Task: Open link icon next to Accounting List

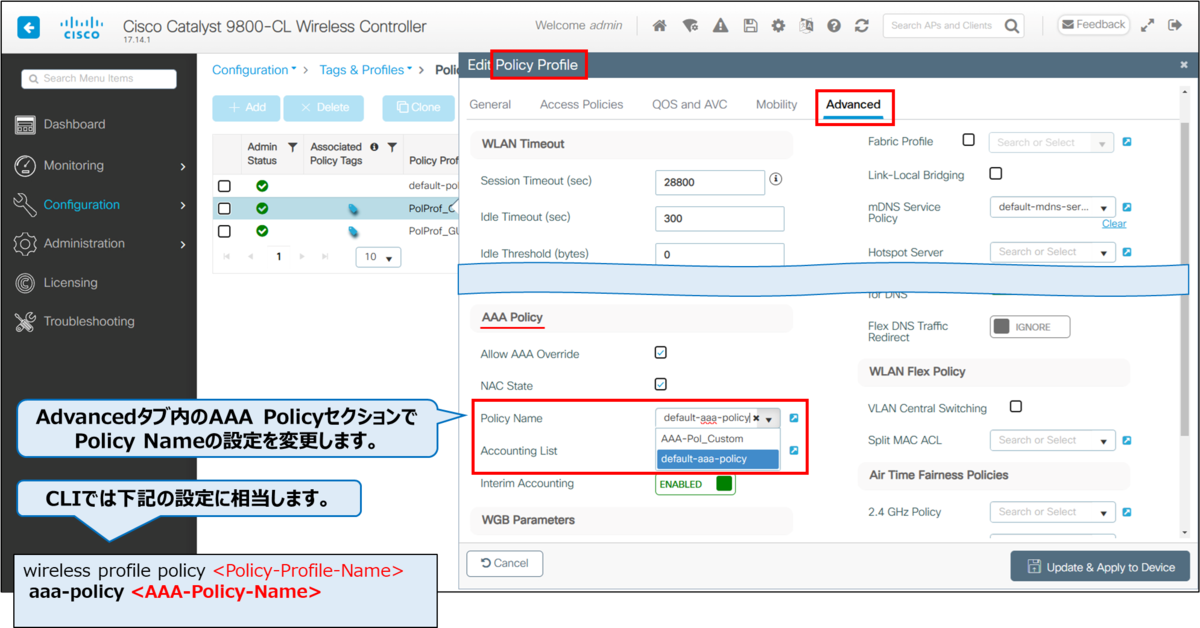Action: click(793, 451)
